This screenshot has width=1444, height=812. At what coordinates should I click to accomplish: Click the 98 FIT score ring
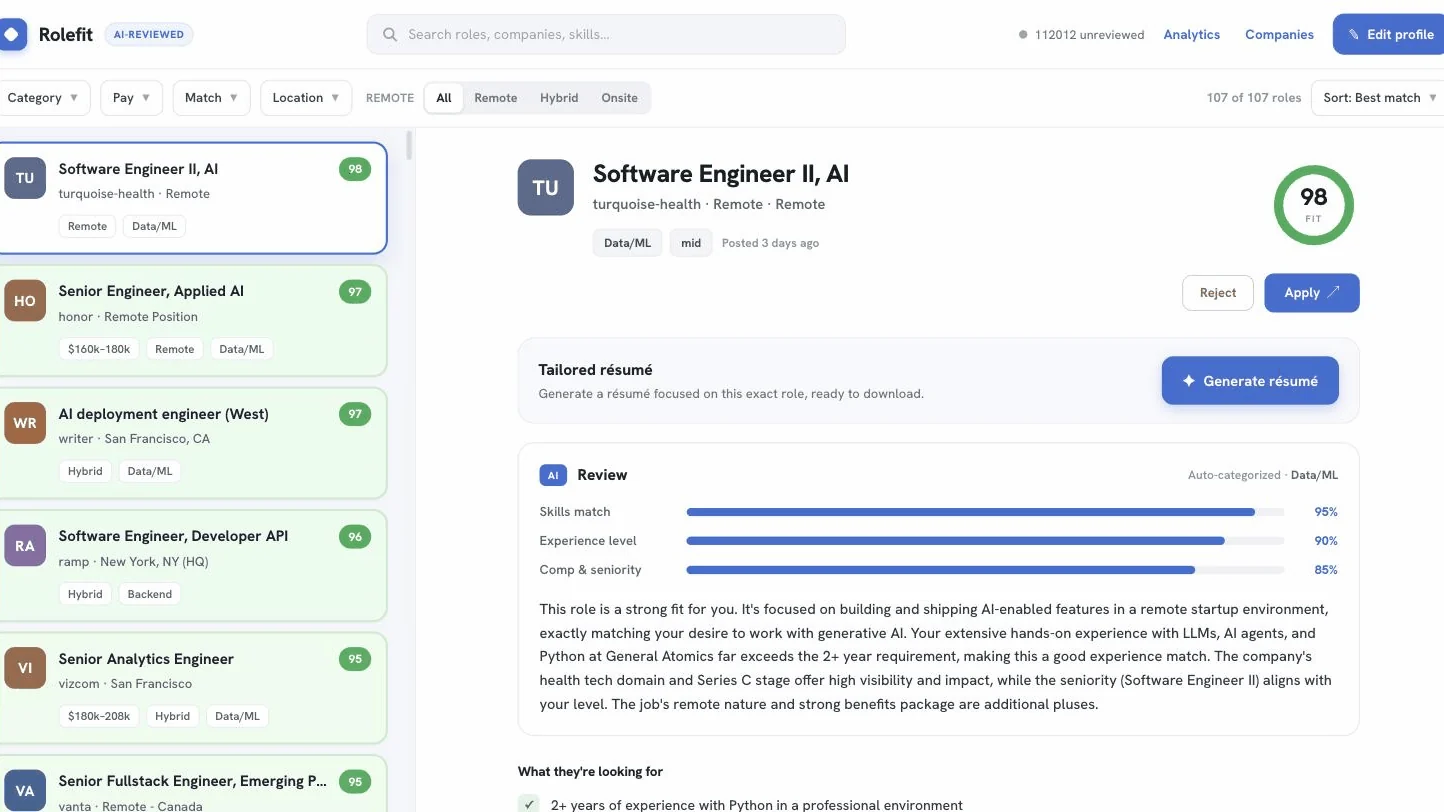click(x=1313, y=204)
